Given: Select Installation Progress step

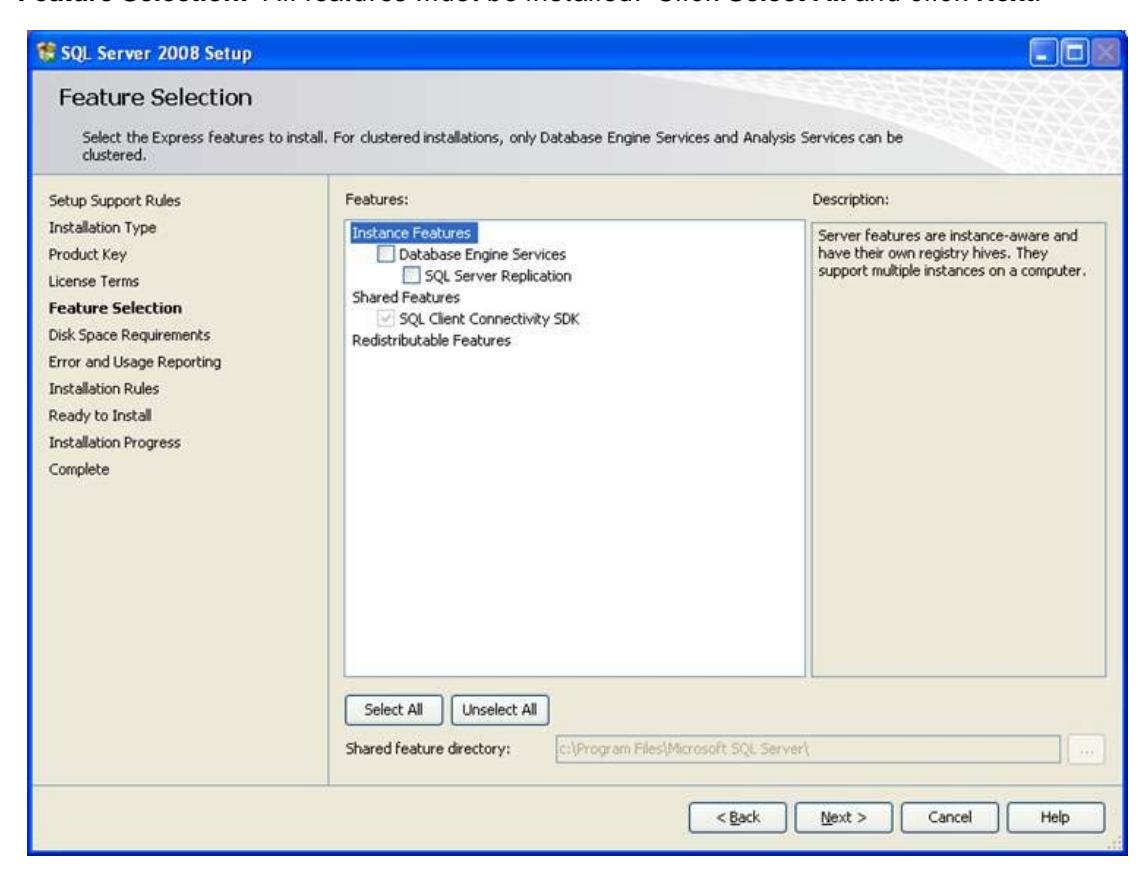Looking at the screenshot, I should [114, 442].
